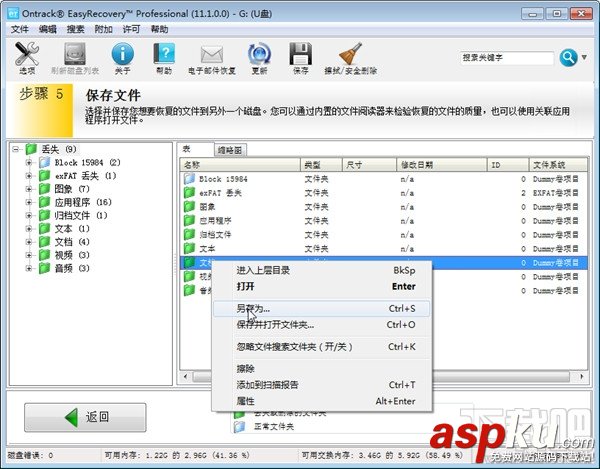Sort by the 尺寸 column header
Image resolution: width=600 pixels, height=469 pixels.
(369, 165)
